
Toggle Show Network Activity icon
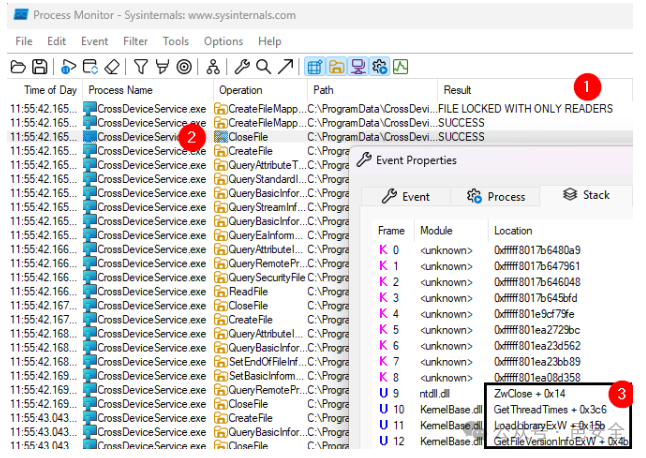tap(358, 67)
